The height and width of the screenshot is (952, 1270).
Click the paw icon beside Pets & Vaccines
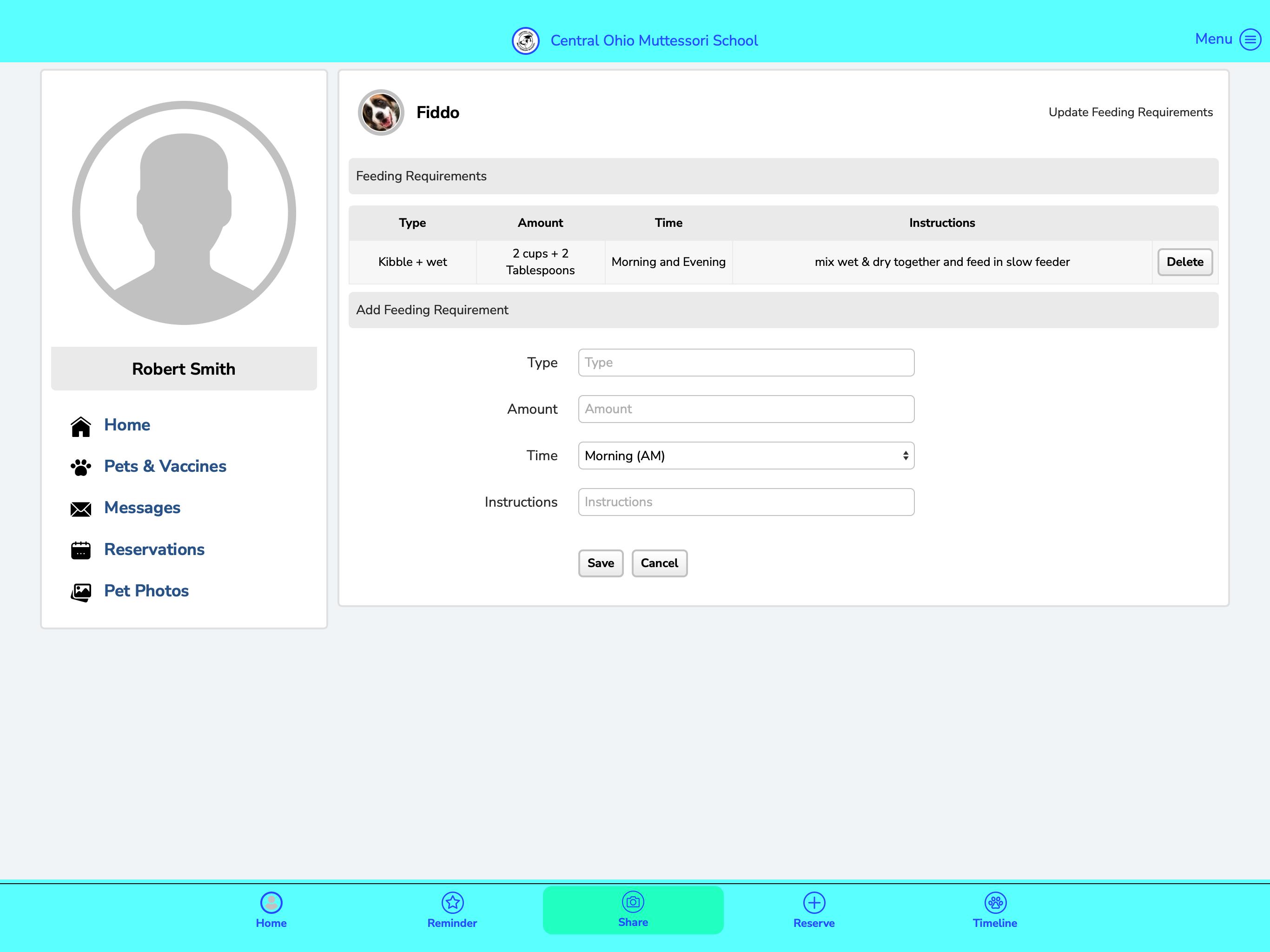81,467
